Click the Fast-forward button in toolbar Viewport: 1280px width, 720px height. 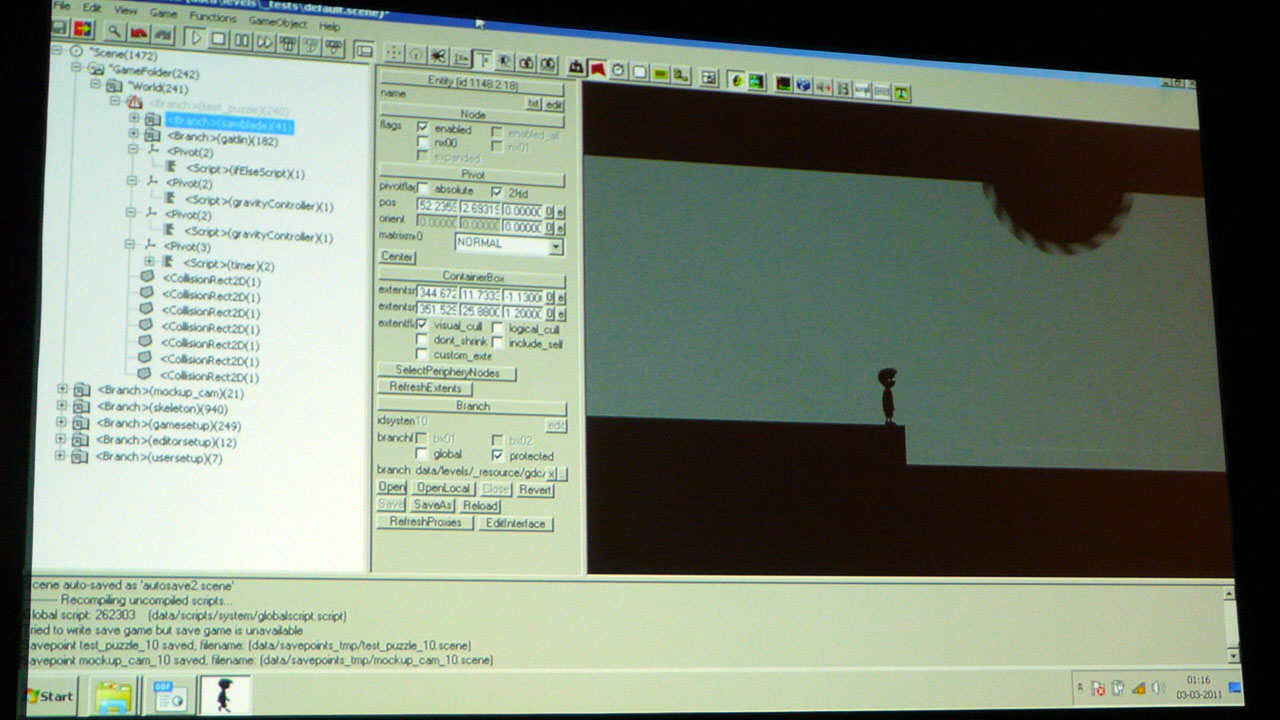(x=264, y=42)
